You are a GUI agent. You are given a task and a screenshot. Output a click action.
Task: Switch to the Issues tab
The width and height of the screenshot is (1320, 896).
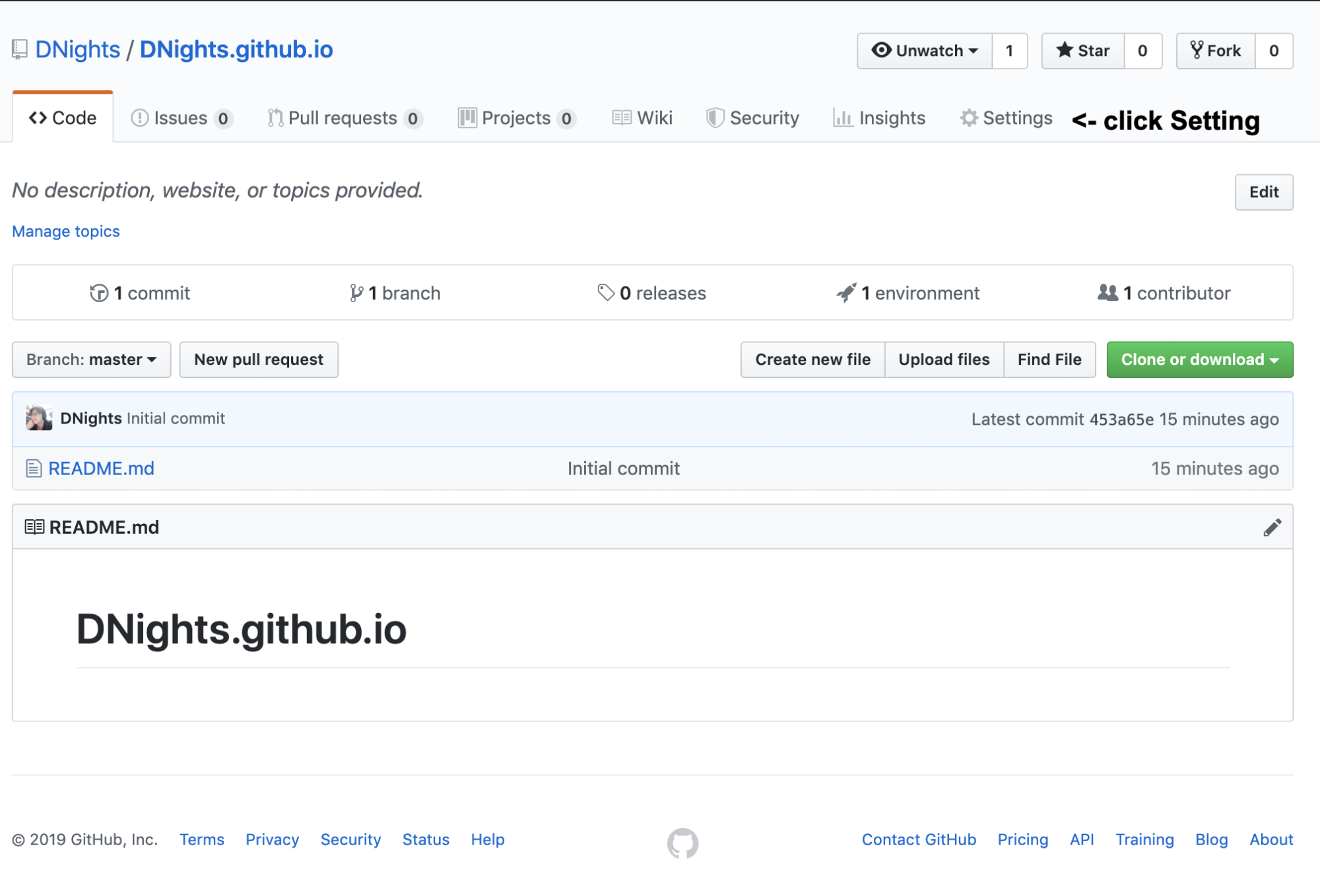pyautogui.click(x=180, y=117)
